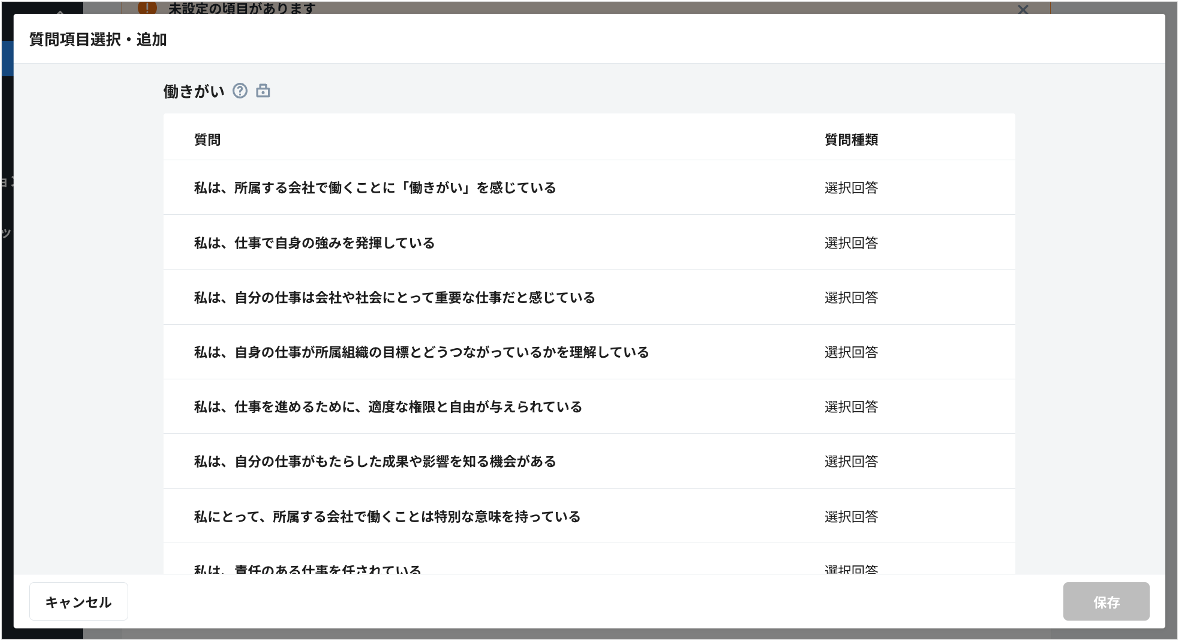The height and width of the screenshot is (640, 1178).
Task: Click the 保存 save button
Action: 1106,602
